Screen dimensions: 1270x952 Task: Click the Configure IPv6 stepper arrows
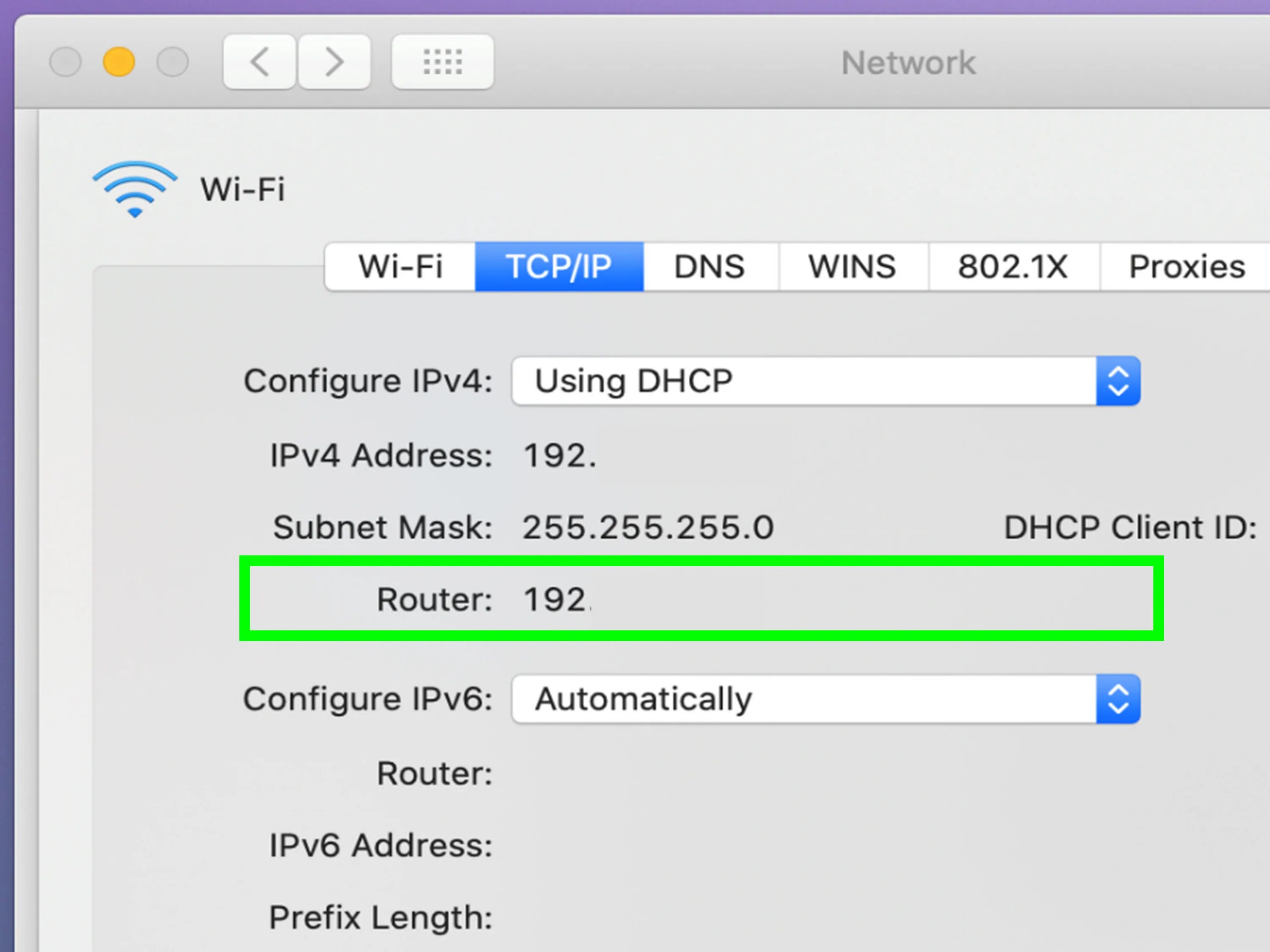point(1118,699)
